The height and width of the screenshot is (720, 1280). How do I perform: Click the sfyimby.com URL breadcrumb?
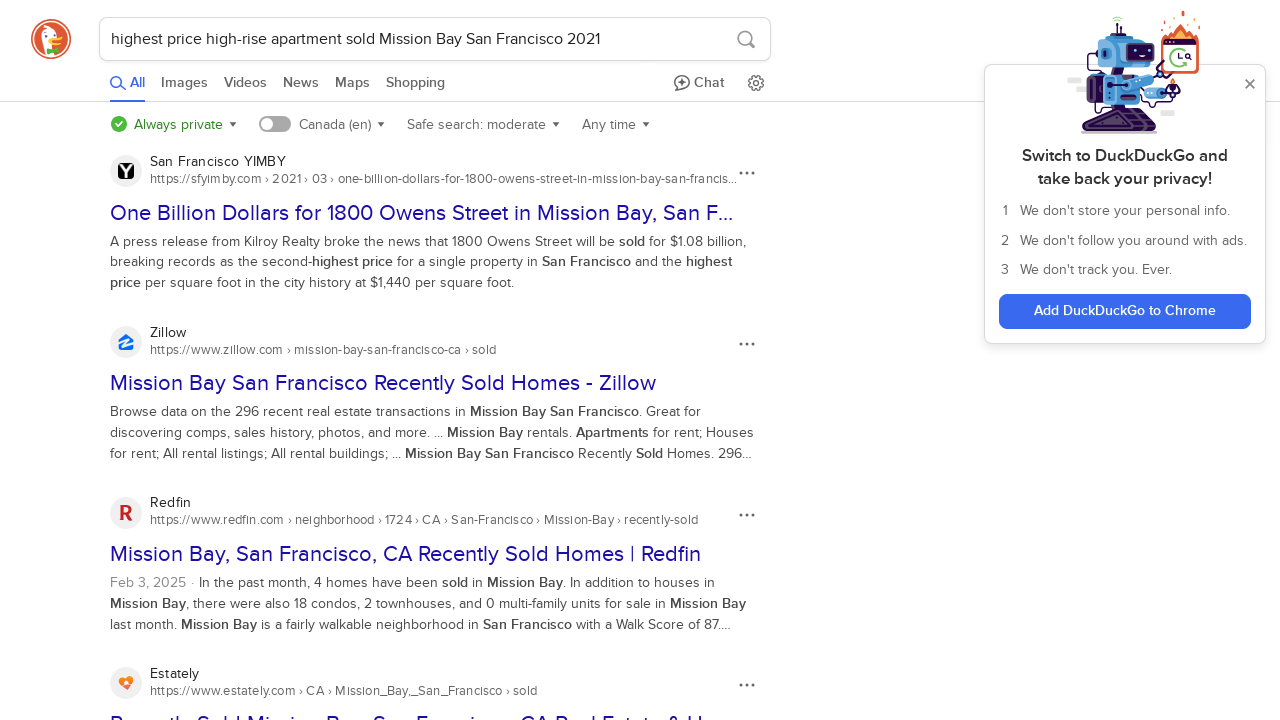click(x=443, y=179)
